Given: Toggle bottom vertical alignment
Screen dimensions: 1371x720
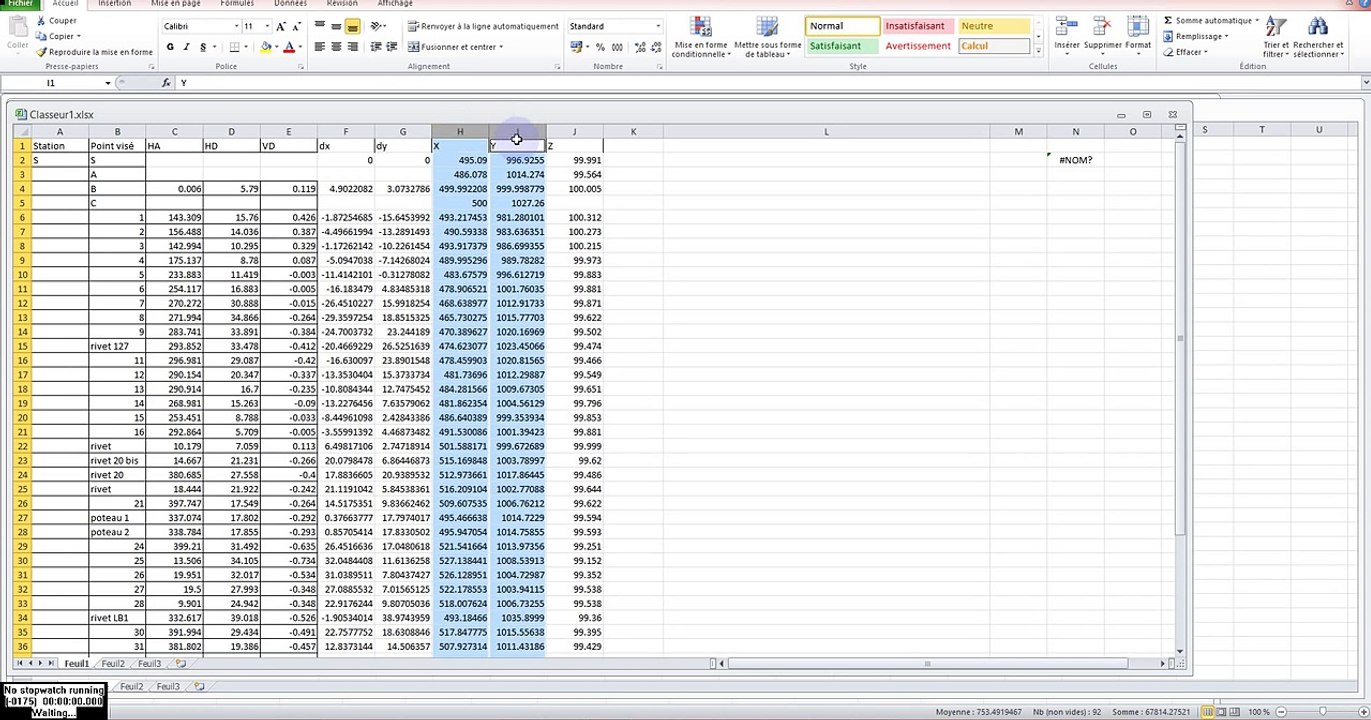Looking at the screenshot, I should click(352, 26).
